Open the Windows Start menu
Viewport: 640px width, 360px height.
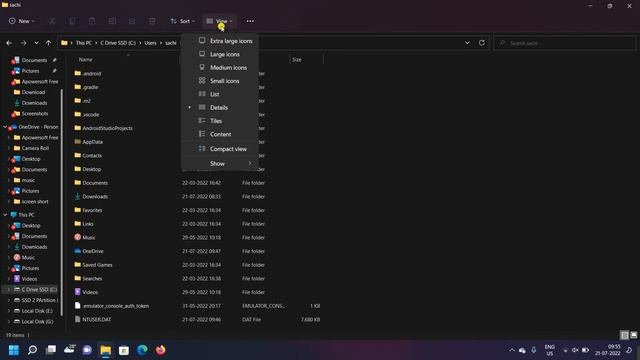(13, 350)
